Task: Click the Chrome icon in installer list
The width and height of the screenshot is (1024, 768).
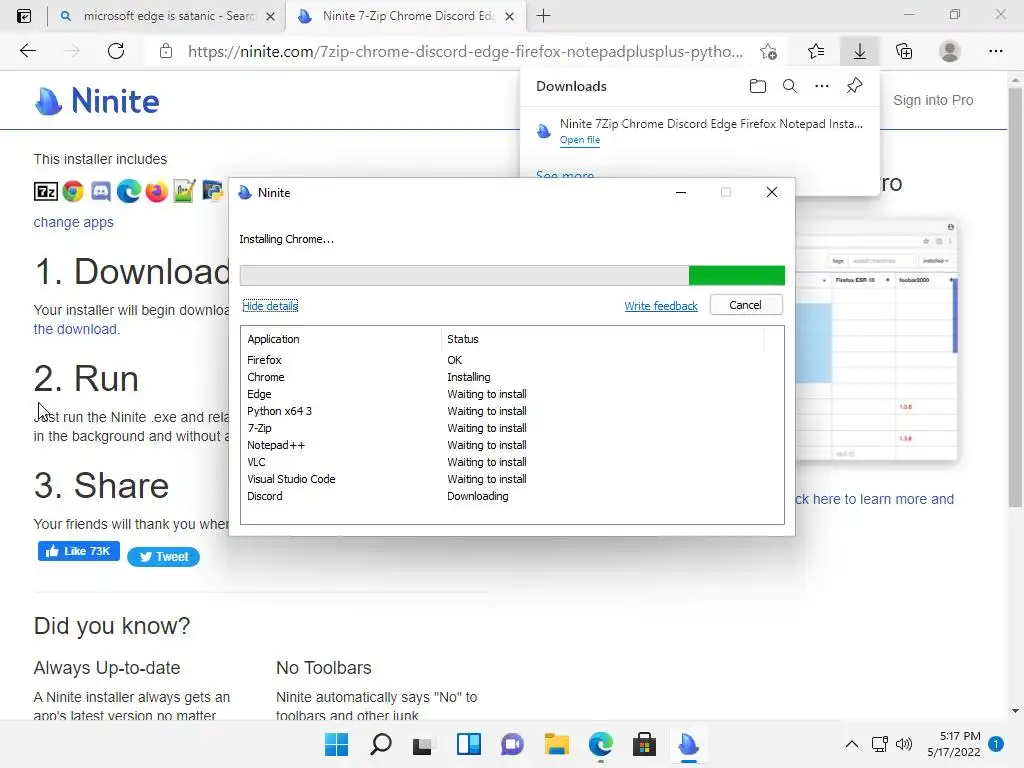Action: coord(73,191)
